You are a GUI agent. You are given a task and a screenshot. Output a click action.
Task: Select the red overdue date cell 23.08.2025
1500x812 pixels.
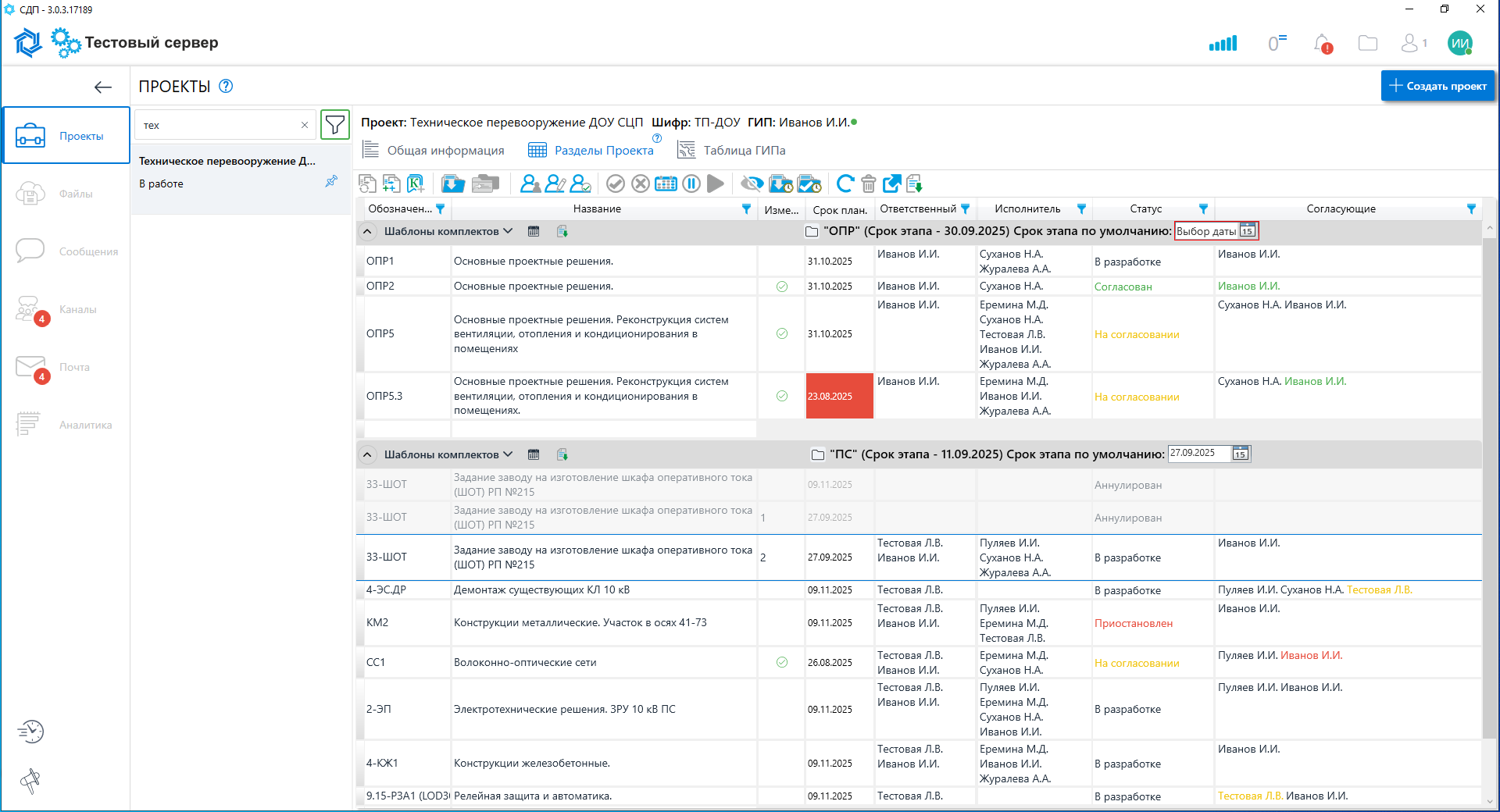(839, 396)
